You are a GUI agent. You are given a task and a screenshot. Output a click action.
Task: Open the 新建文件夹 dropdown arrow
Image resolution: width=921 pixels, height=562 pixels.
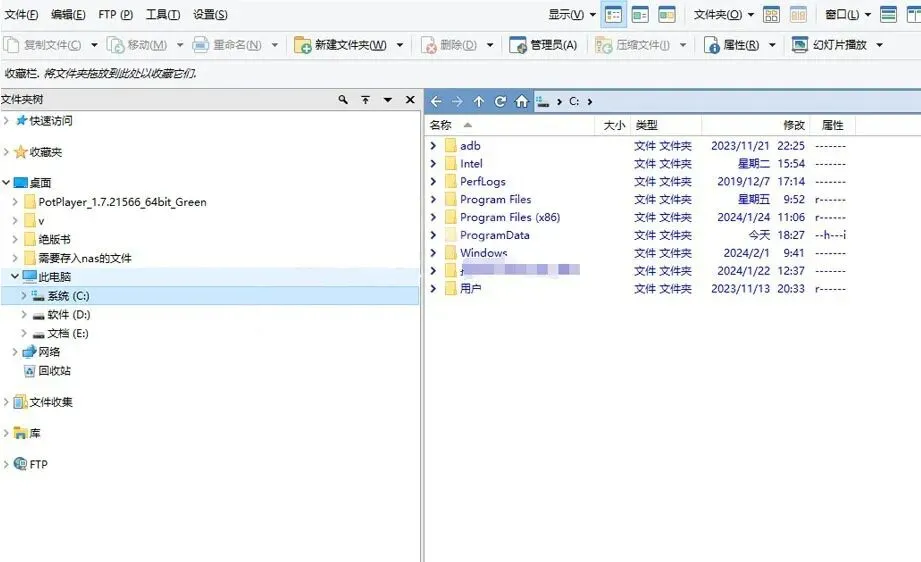pyautogui.click(x=400, y=45)
